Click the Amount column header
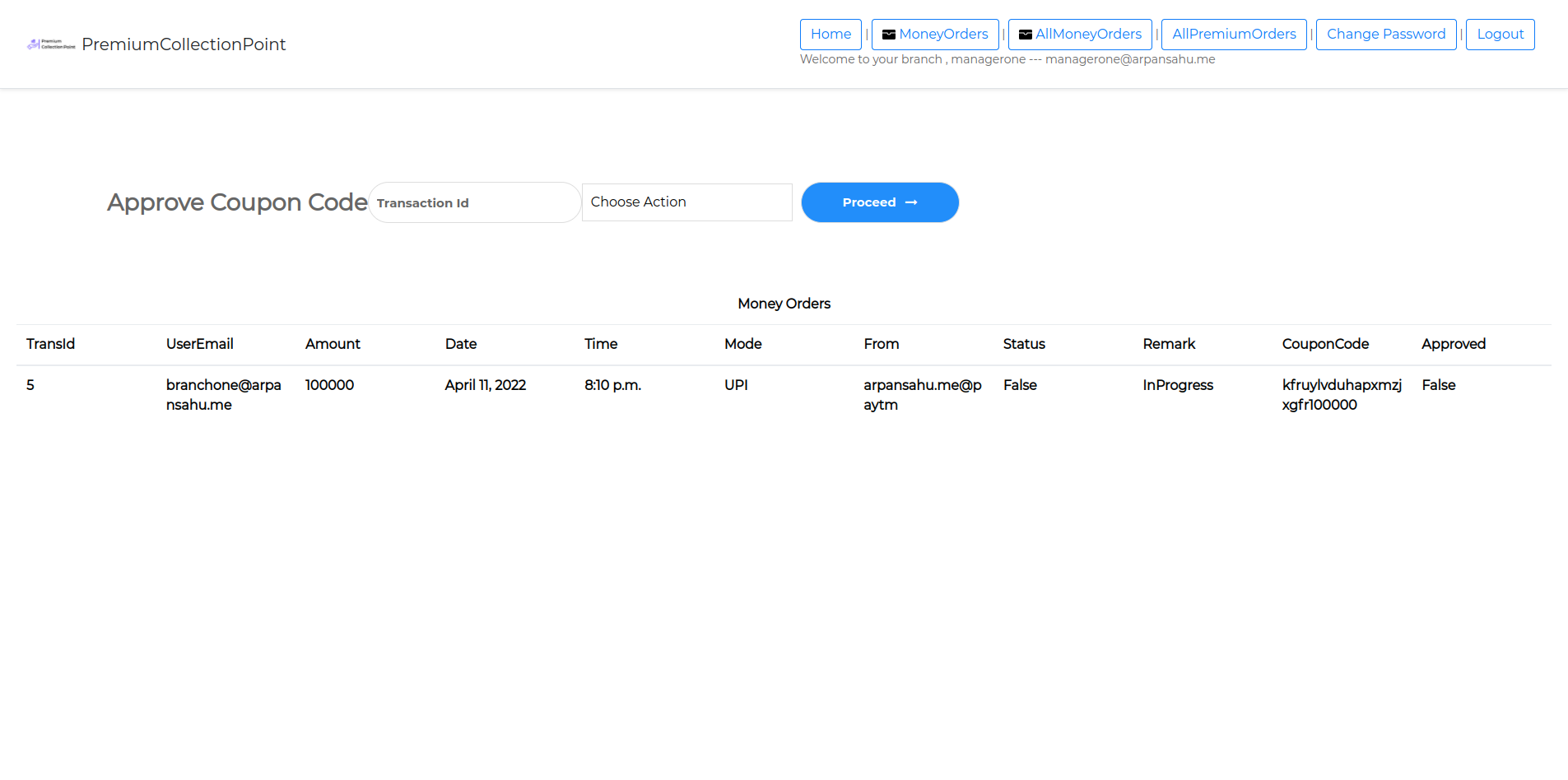 tap(333, 344)
